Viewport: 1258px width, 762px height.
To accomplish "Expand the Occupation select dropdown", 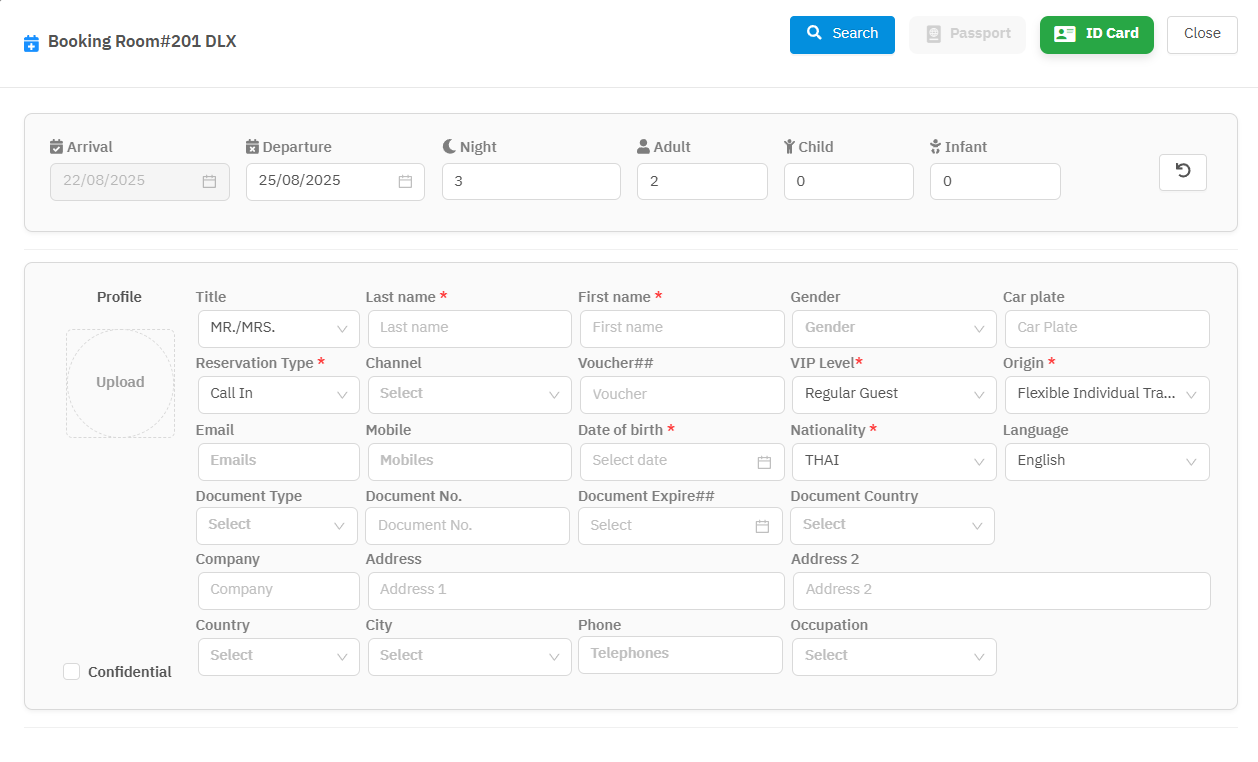I will coord(893,656).
